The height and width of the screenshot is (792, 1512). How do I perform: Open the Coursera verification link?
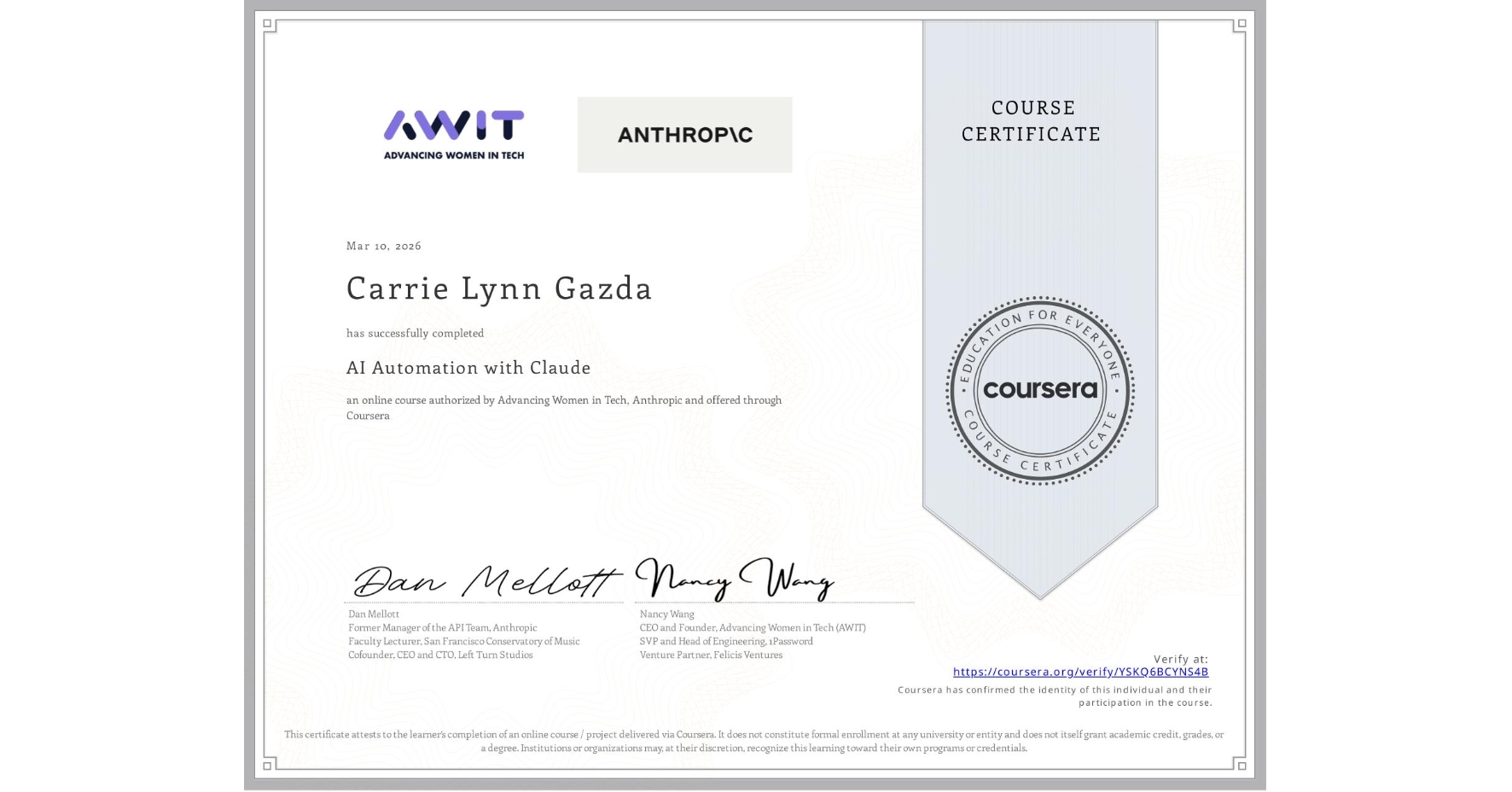click(x=1080, y=672)
